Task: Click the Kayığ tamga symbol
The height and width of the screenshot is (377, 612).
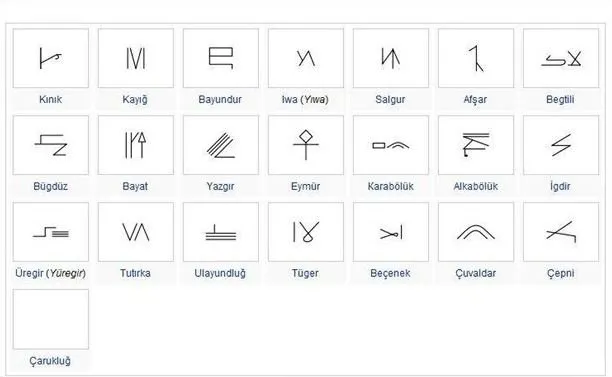Action: pyautogui.click(x=136, y=58)
